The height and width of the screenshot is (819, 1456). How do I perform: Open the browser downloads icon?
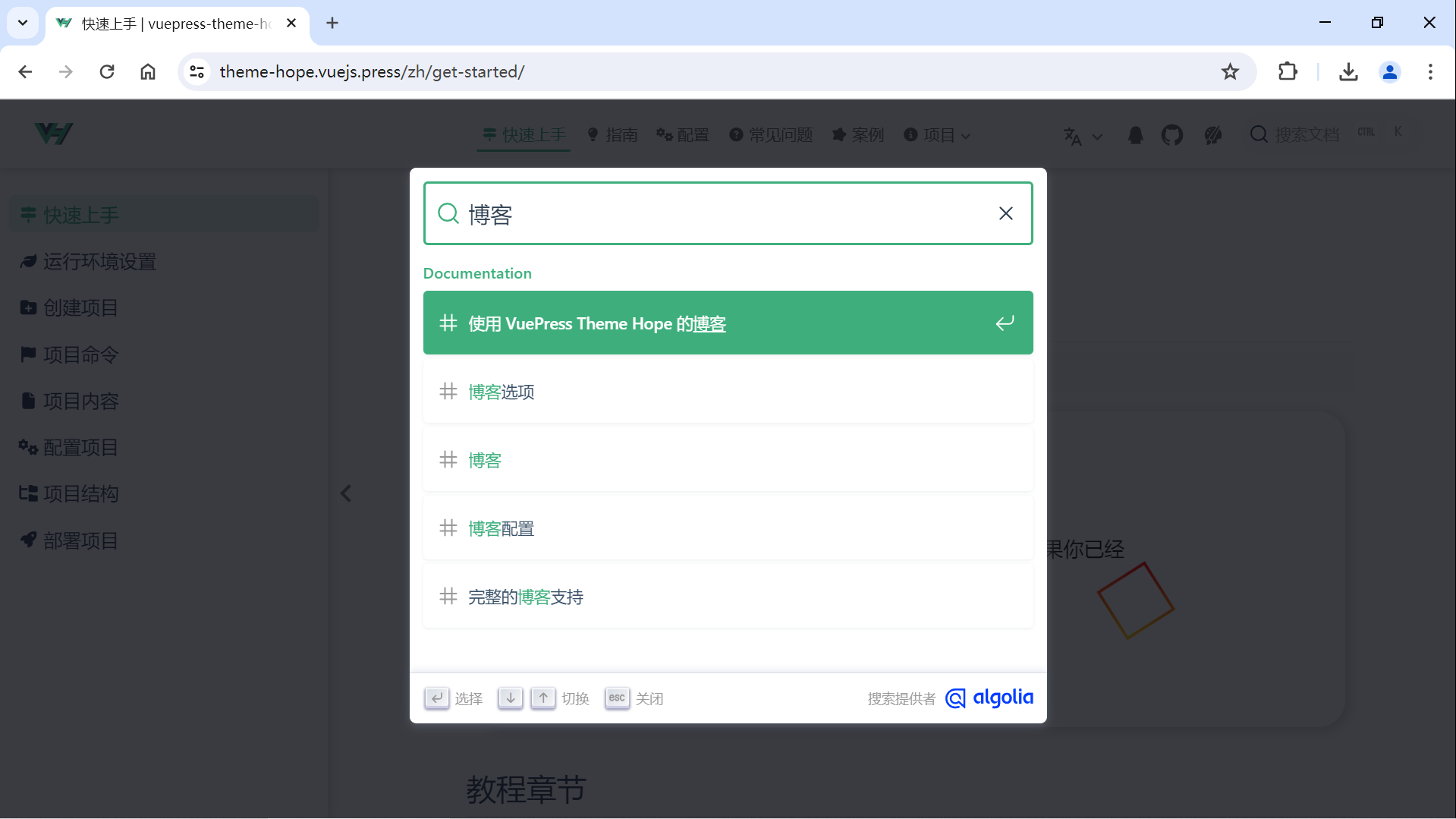(x=1348, y=71)
